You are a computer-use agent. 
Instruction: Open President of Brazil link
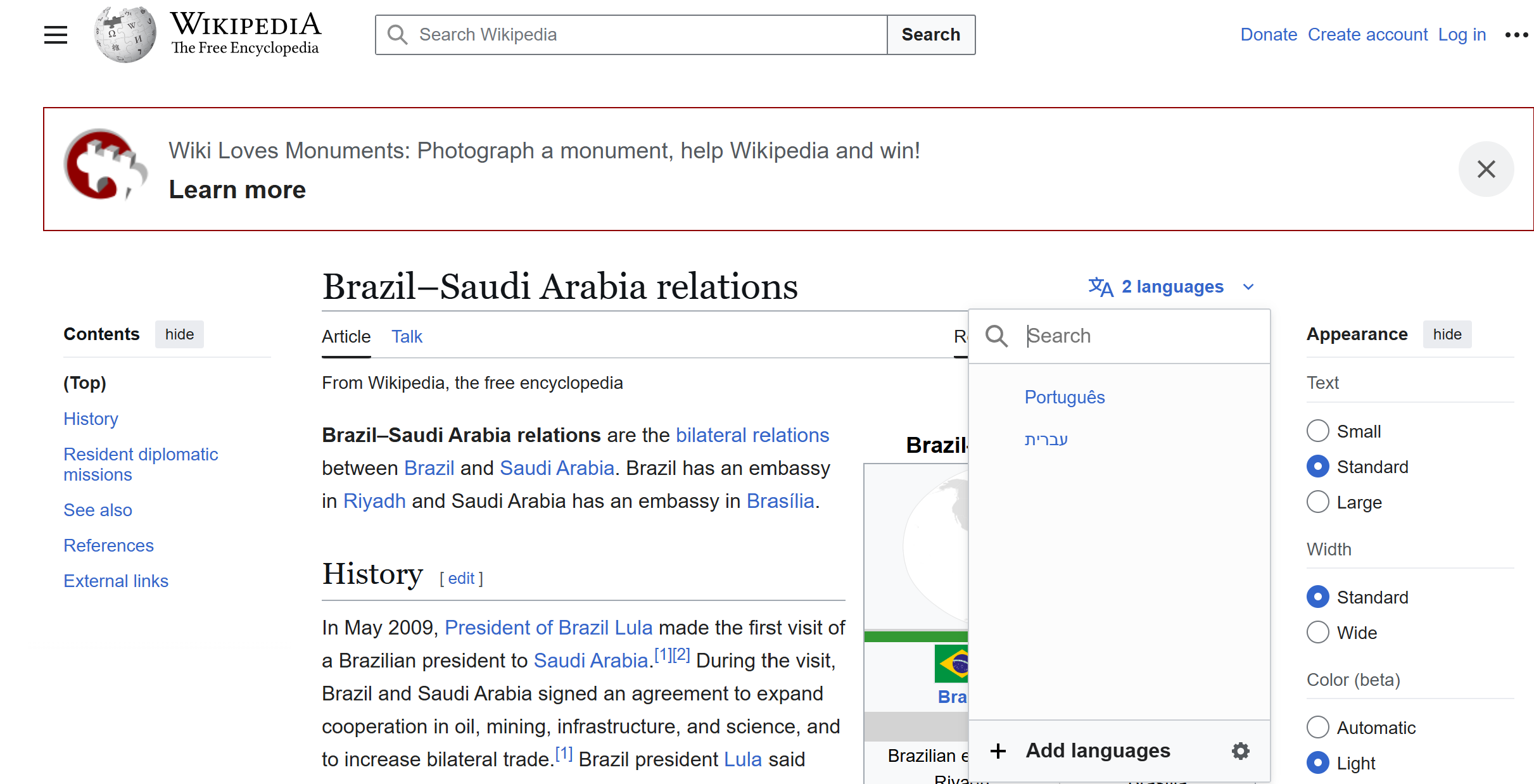pyautogui.click(x=527, y=628)
